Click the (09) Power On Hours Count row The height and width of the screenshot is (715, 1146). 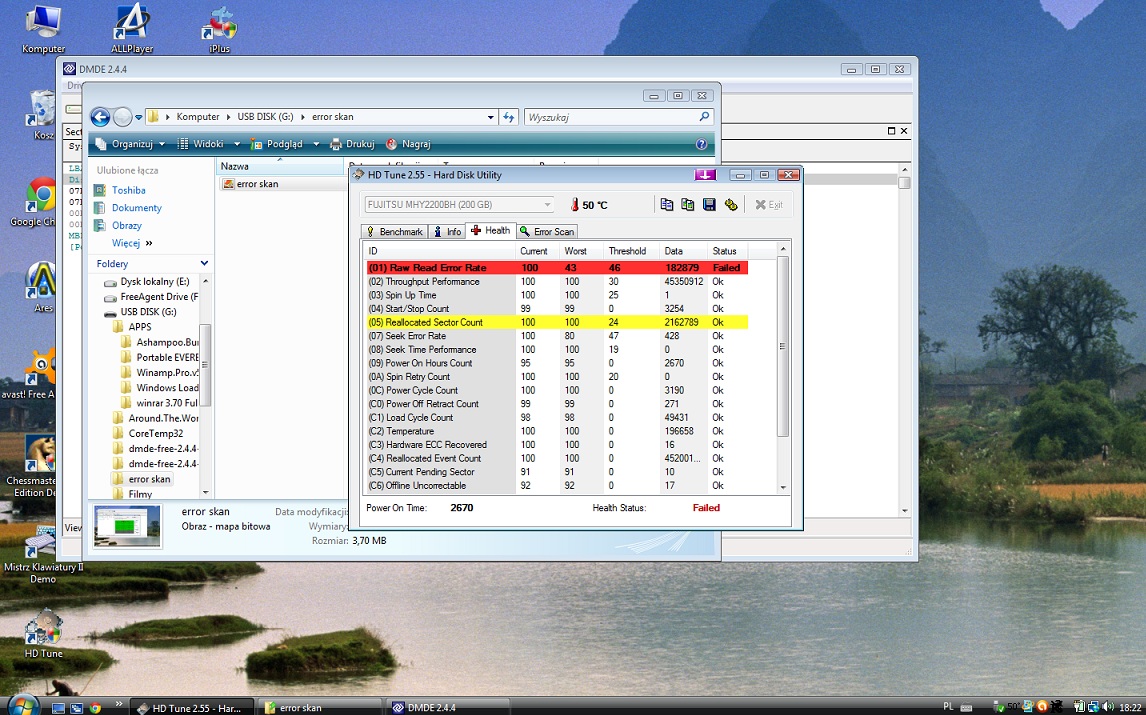tap(557, 363)
